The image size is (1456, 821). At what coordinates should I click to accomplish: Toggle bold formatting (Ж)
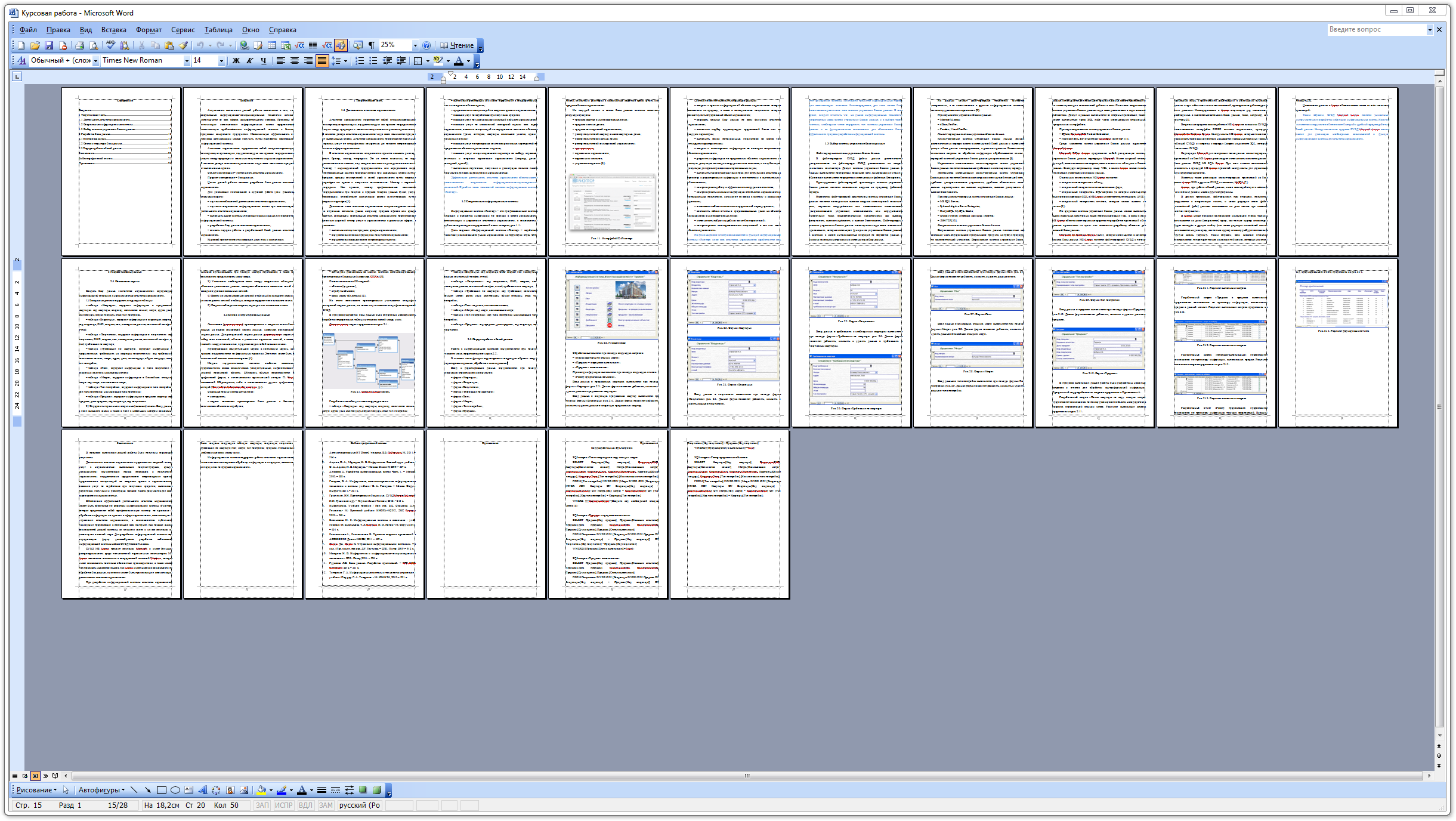click(236, 60)
